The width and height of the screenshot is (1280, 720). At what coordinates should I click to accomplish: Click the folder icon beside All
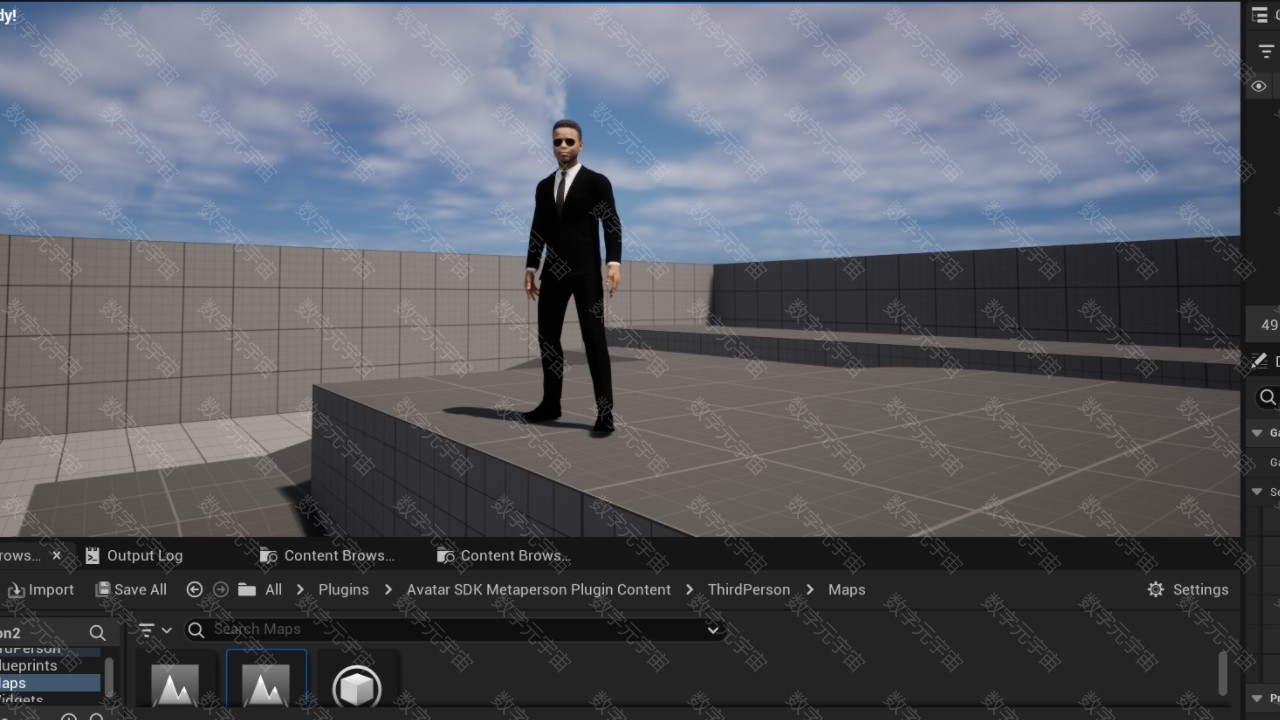(247, 590)
